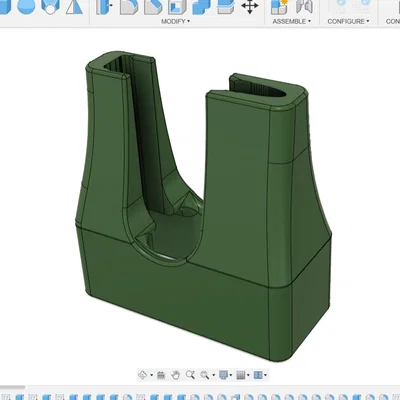Select the Offset Face layered icon
Screen dimensions: 400x400
225,7
